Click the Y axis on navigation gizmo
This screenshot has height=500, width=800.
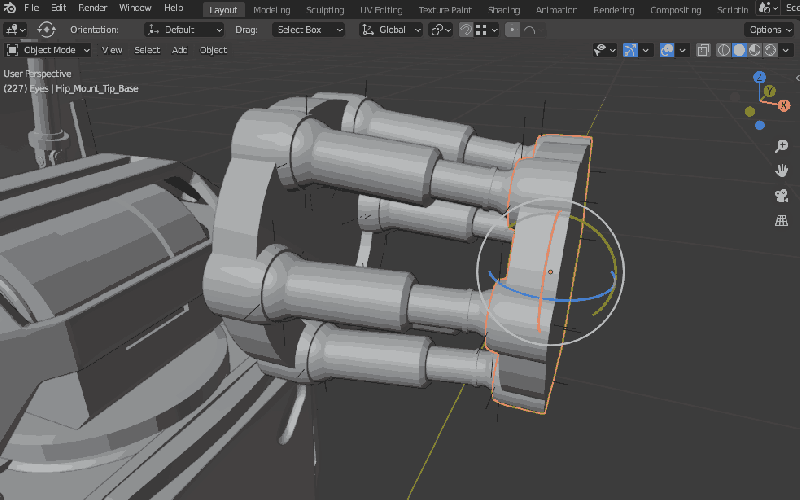click(x=769, y=91)
